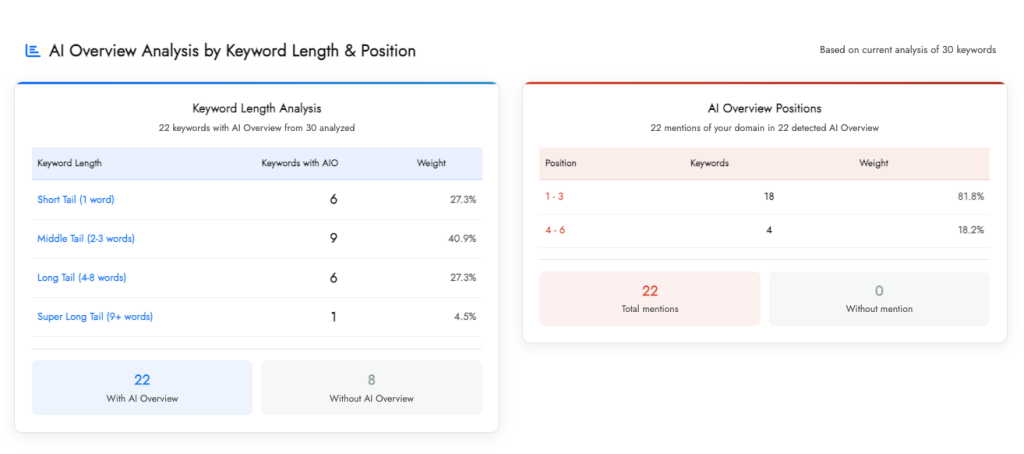1024x454 pixels.
Task: Click the AI Overview Positions panel heading
Action: [x=764, y=108]
